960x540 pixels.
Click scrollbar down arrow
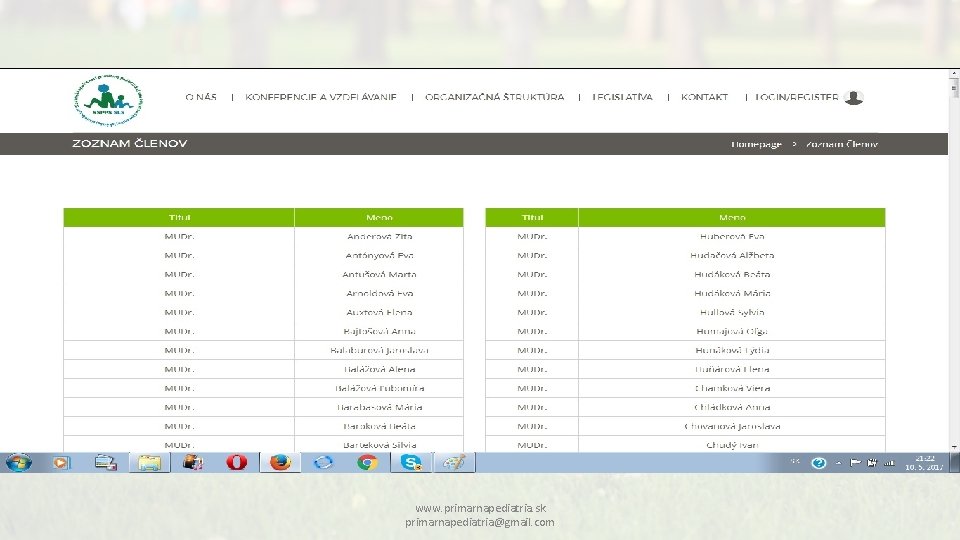[x=954, y=448]
